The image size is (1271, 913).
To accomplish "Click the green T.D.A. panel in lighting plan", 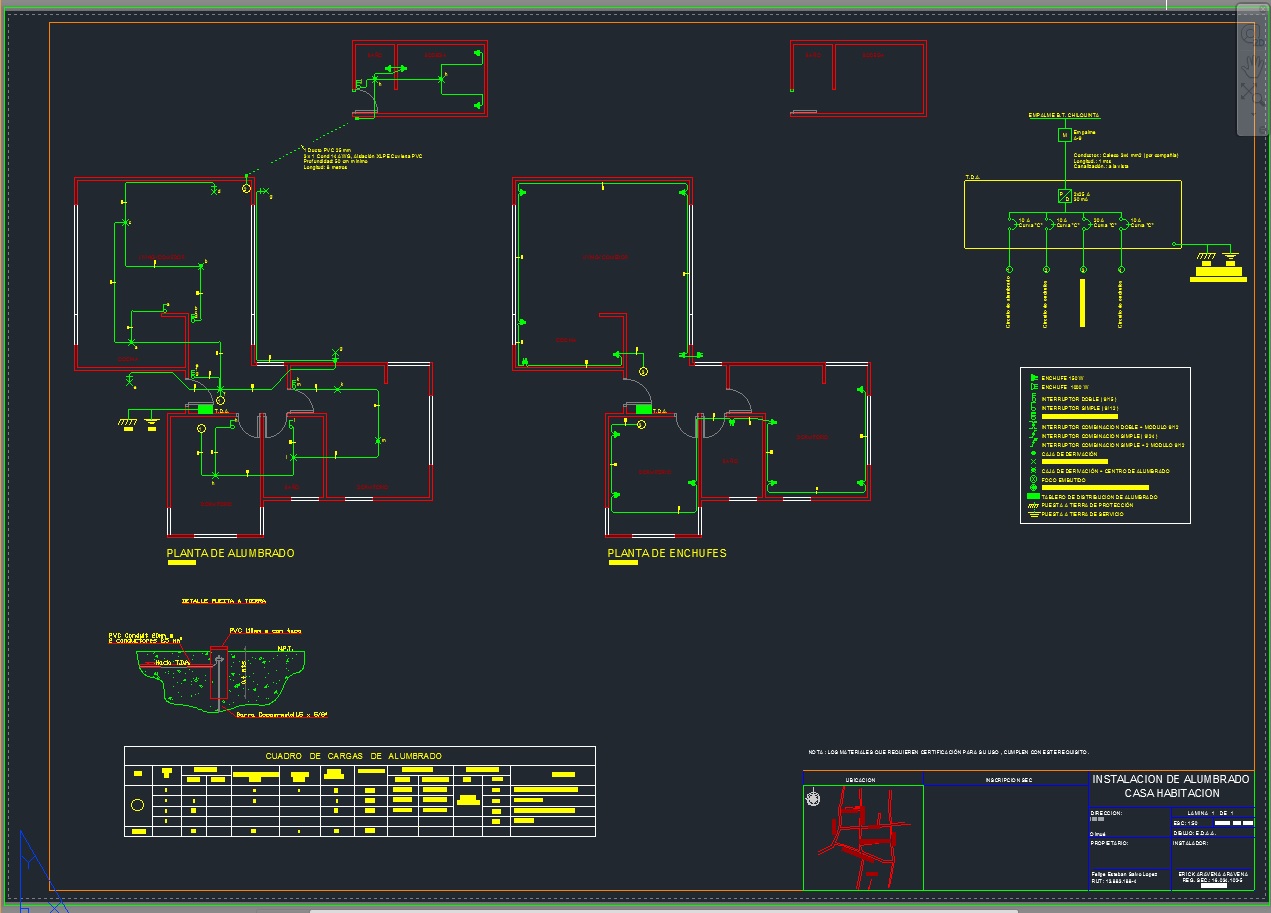I will (206, 409).
